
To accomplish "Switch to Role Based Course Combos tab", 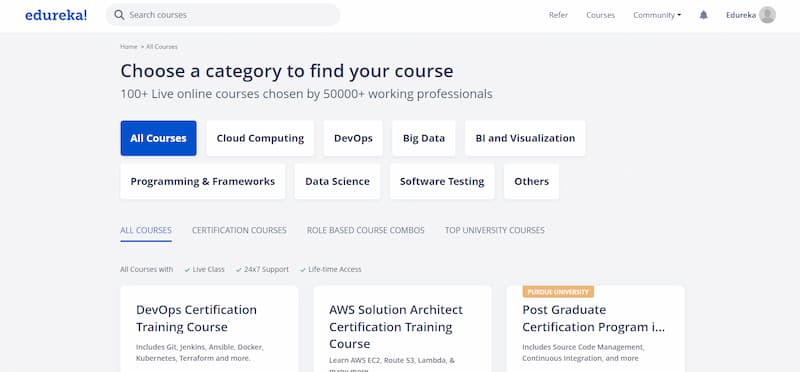I will [x=365, y=230].
